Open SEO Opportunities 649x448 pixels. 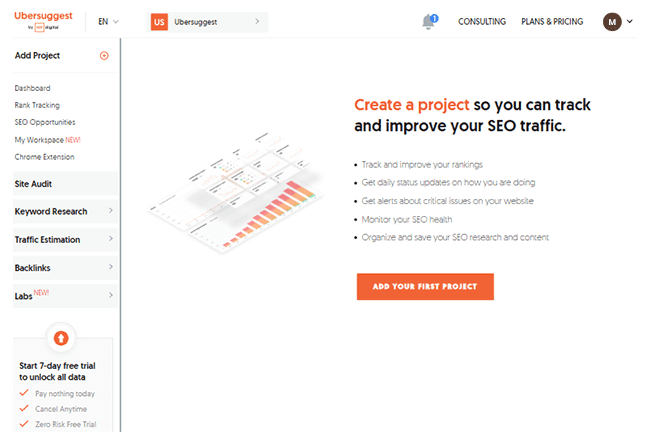coord(45,122)
